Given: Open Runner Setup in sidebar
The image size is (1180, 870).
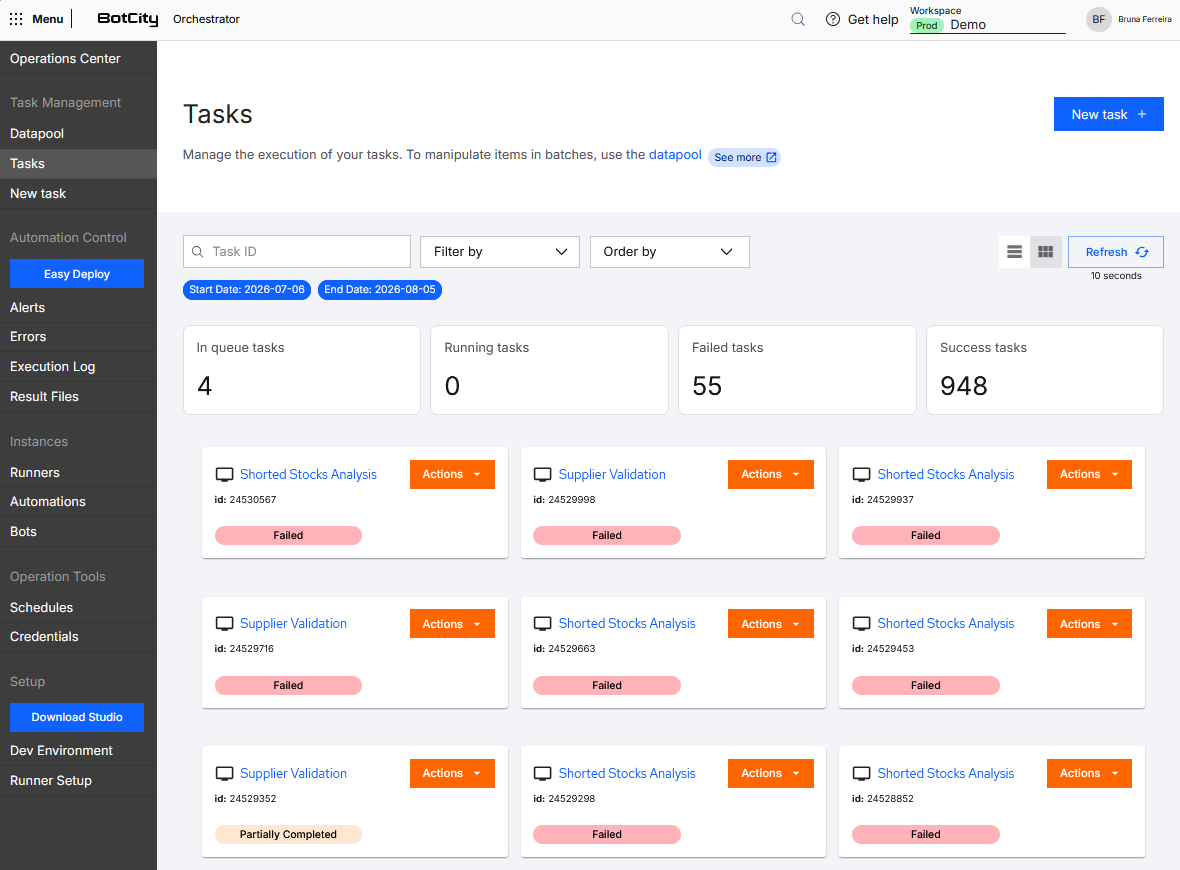Looking at the screenshot, I should coord(78,780).
